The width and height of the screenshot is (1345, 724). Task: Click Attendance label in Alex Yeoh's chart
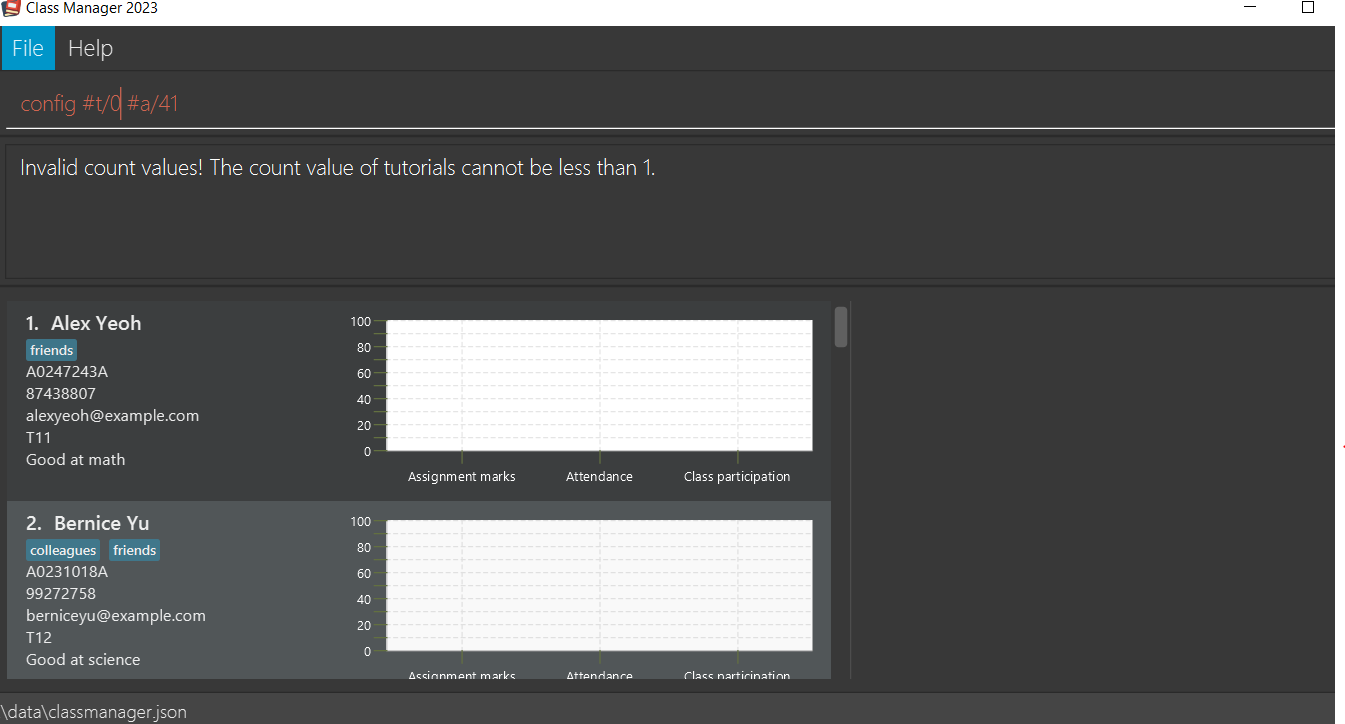[599, 477]
